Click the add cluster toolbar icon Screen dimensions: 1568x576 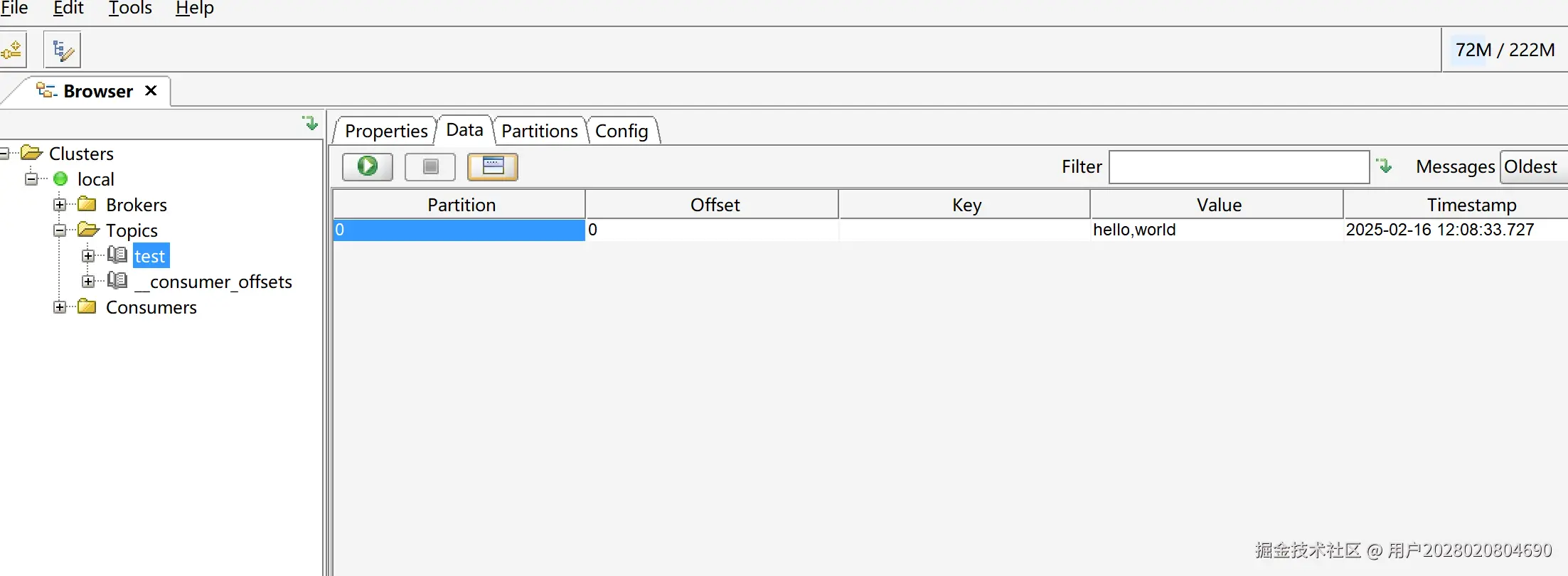pyautogui.click(x=12, y=50)
